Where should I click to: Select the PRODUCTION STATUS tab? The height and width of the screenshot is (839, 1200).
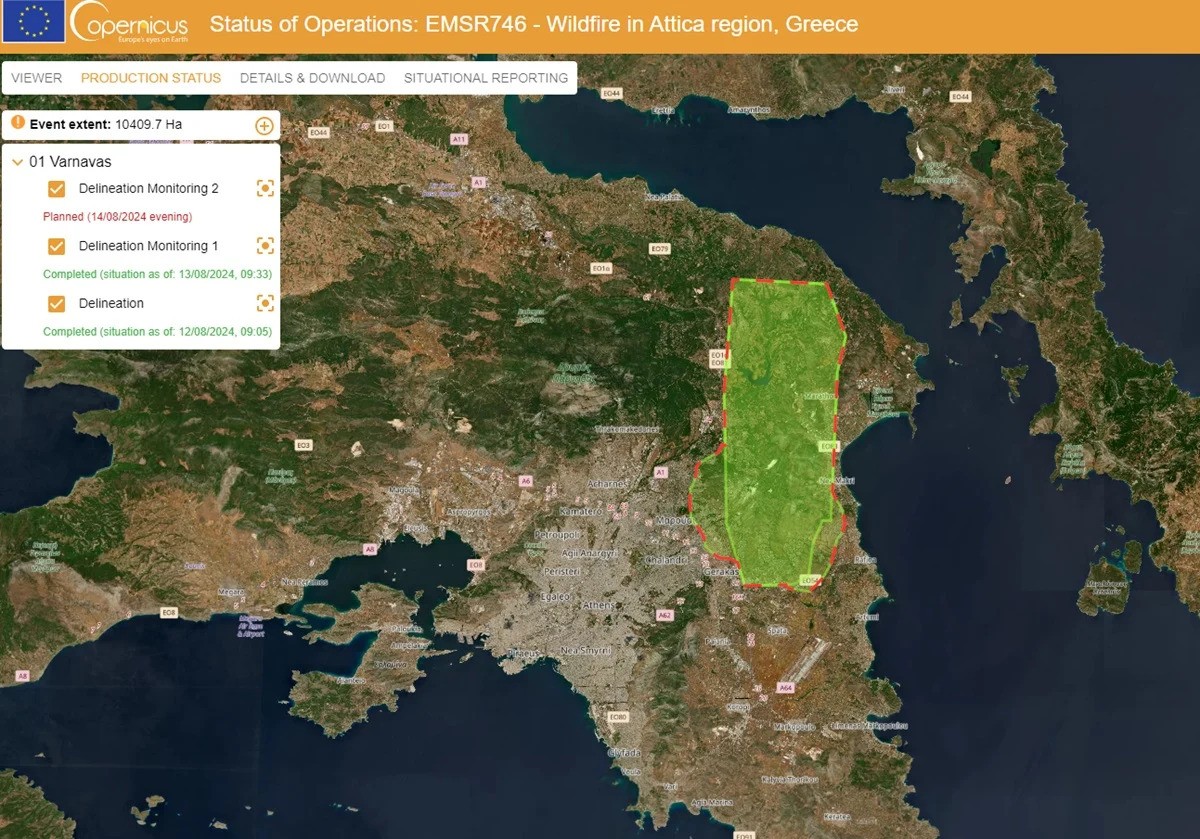pos(151,78)
